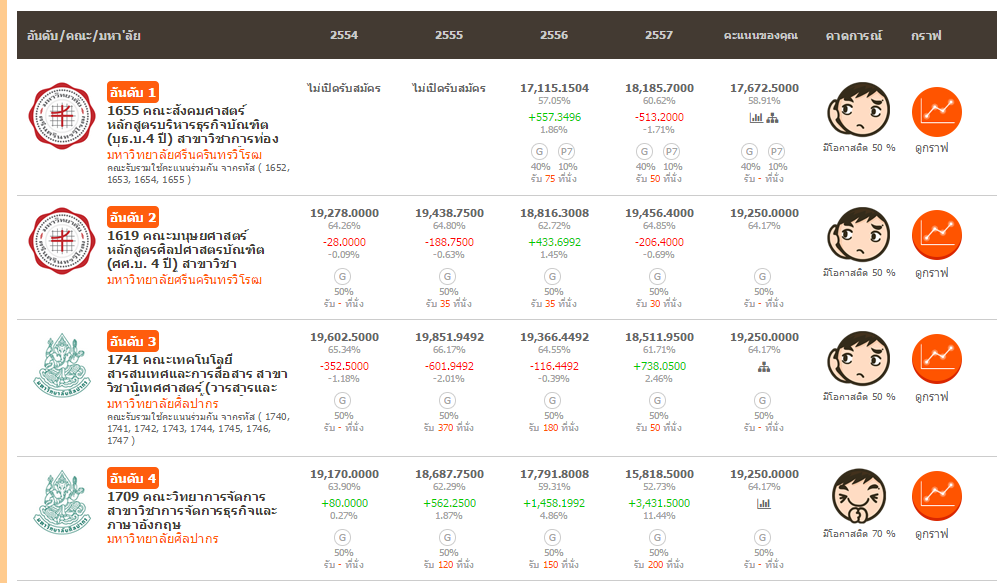Click difference value +1,458.1992
The width and height of the screenshot is (1007, 583).
(x=554, y=503)
